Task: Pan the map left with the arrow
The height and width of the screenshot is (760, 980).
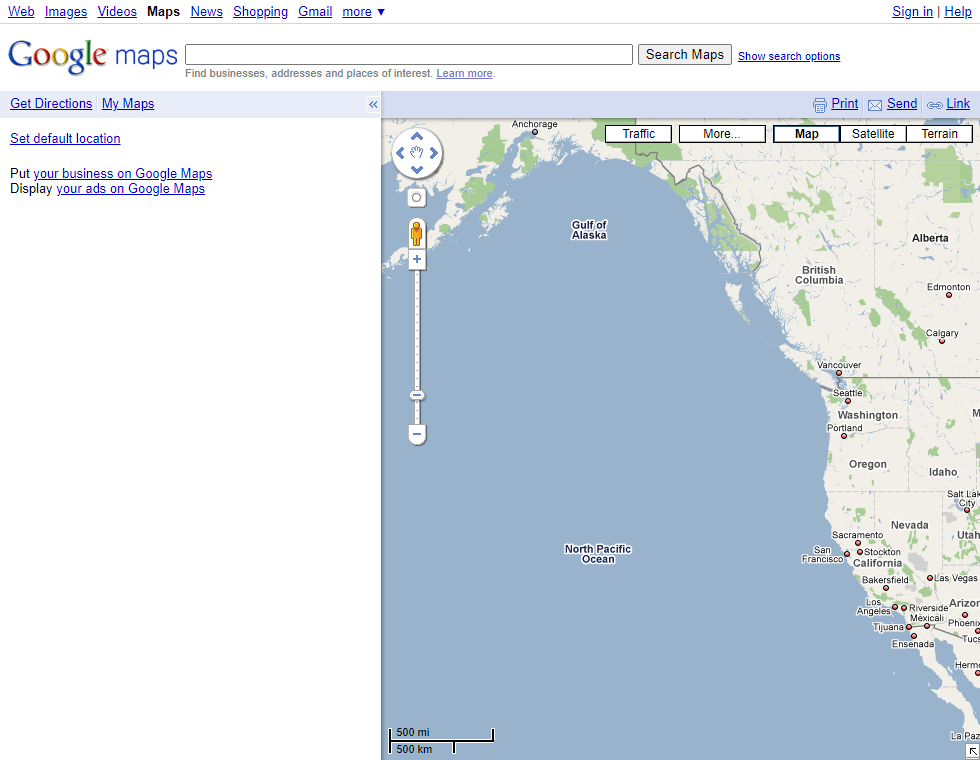Action: coord(401,153)
